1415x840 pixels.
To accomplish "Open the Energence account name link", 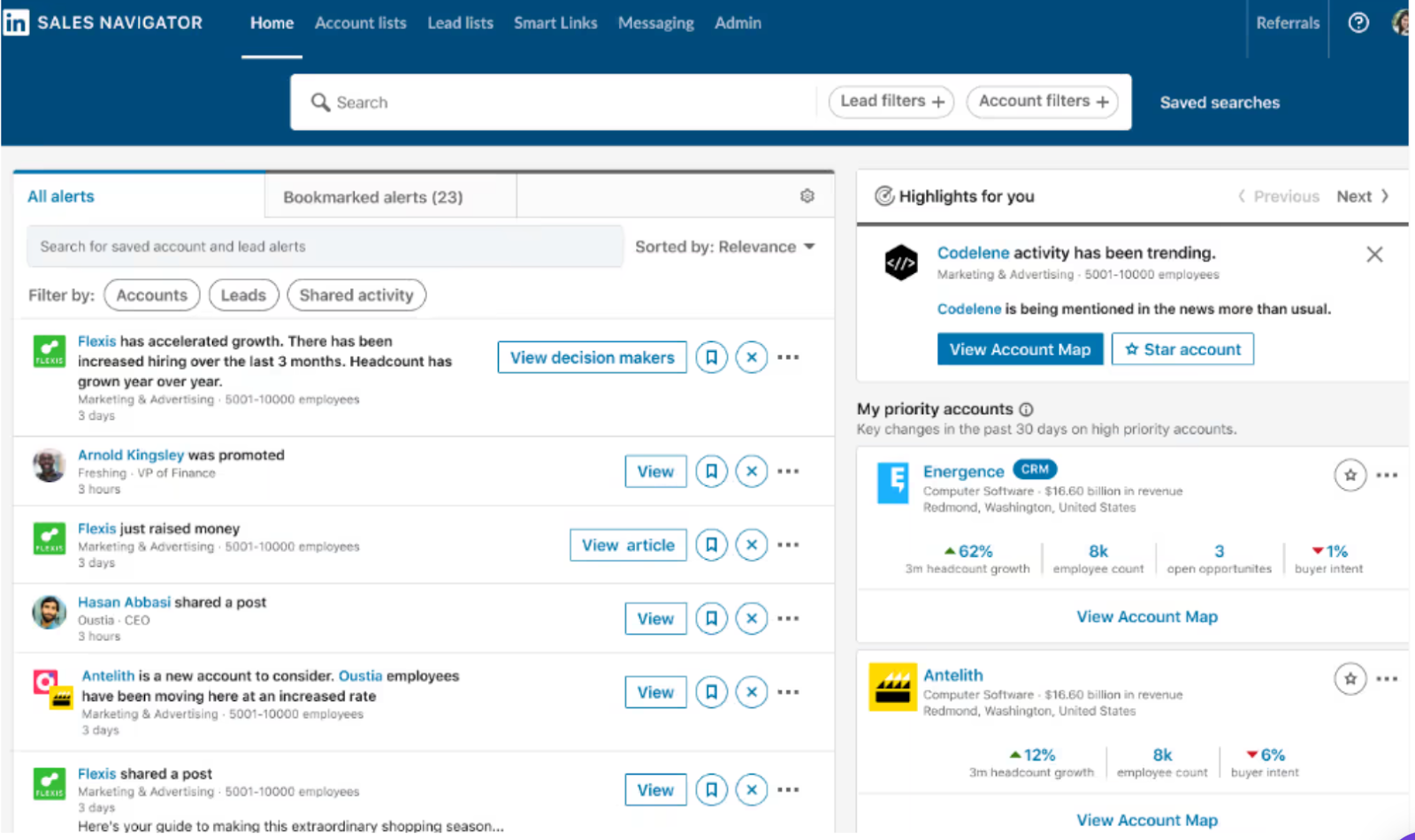I will (963, 471).
